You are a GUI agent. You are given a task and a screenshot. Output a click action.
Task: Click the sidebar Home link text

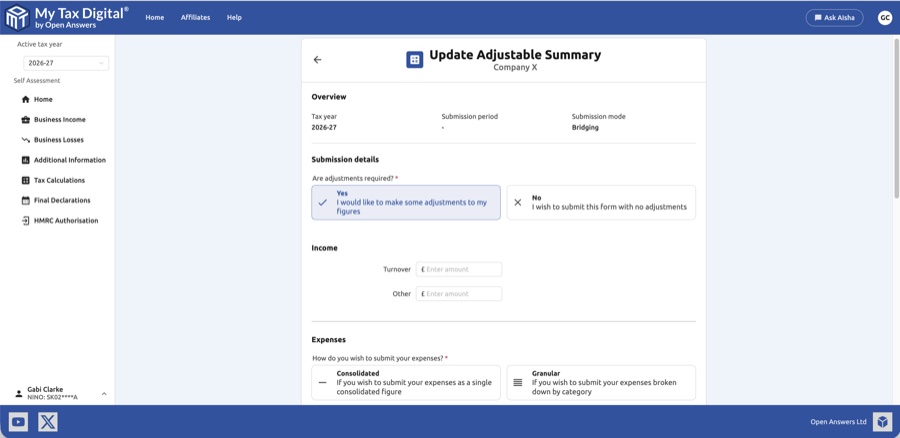[43, 99]
